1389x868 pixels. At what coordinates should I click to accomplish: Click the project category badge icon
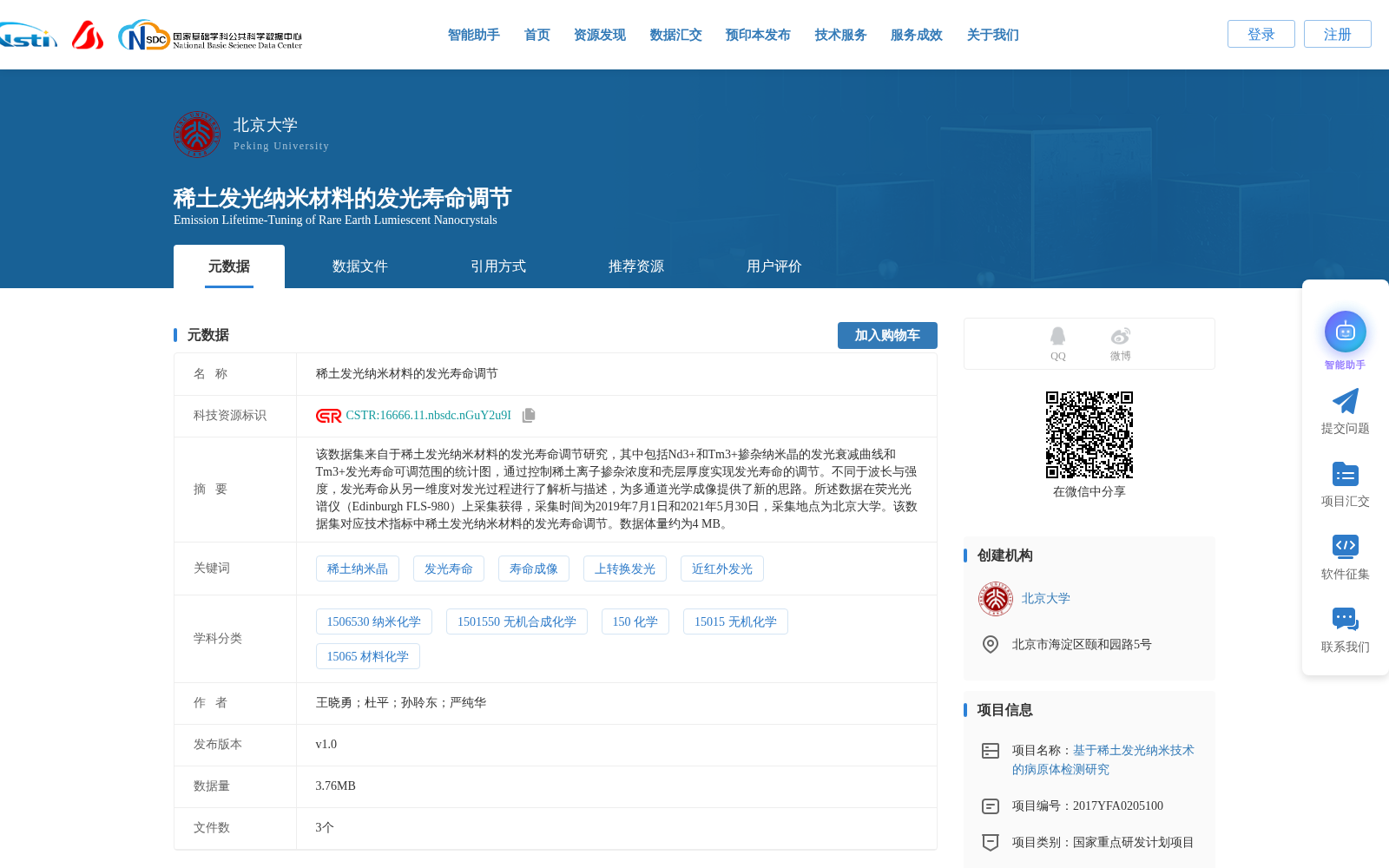pos(991,842)
